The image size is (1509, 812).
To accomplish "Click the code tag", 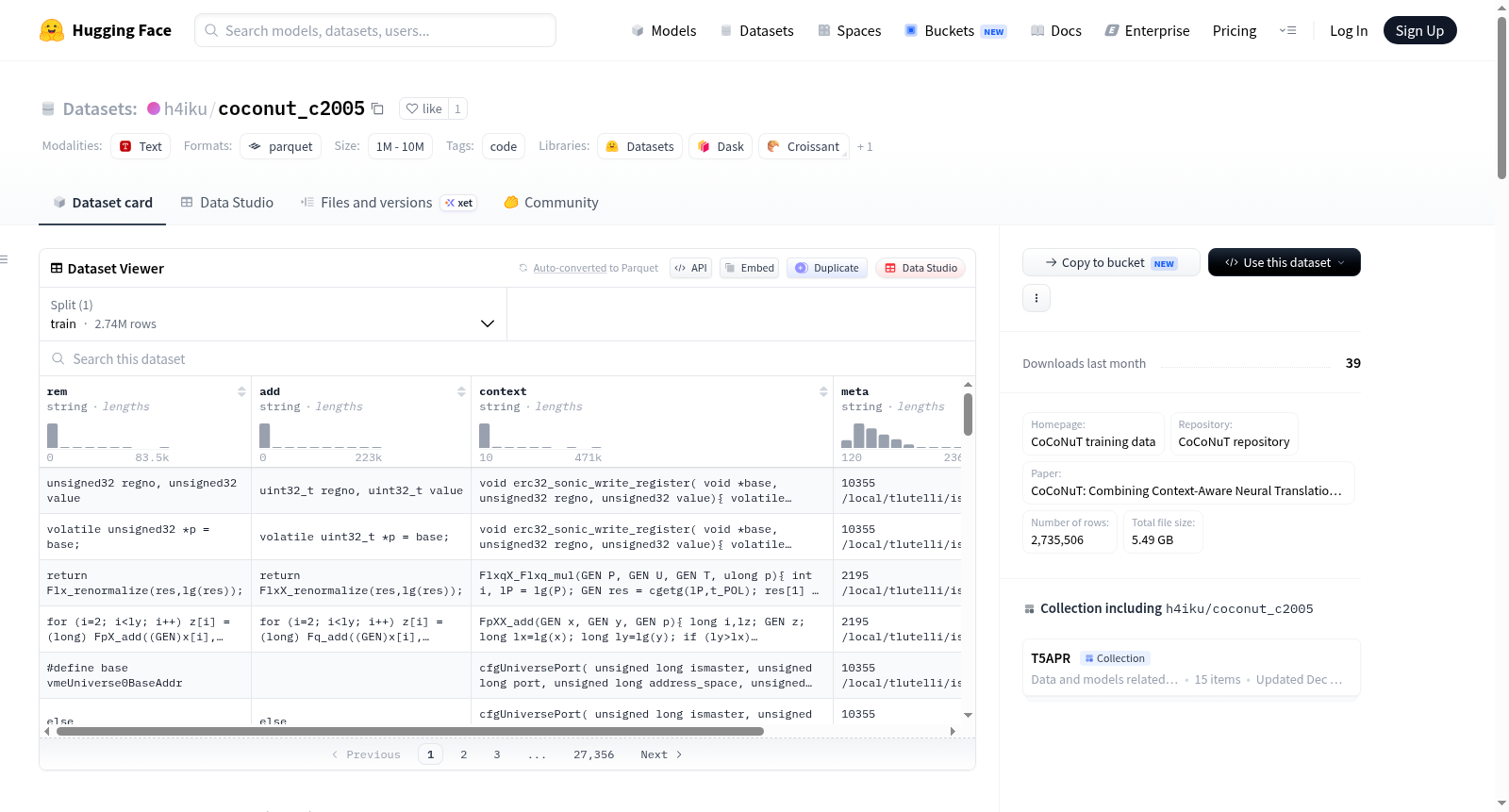I will [504, 146].
